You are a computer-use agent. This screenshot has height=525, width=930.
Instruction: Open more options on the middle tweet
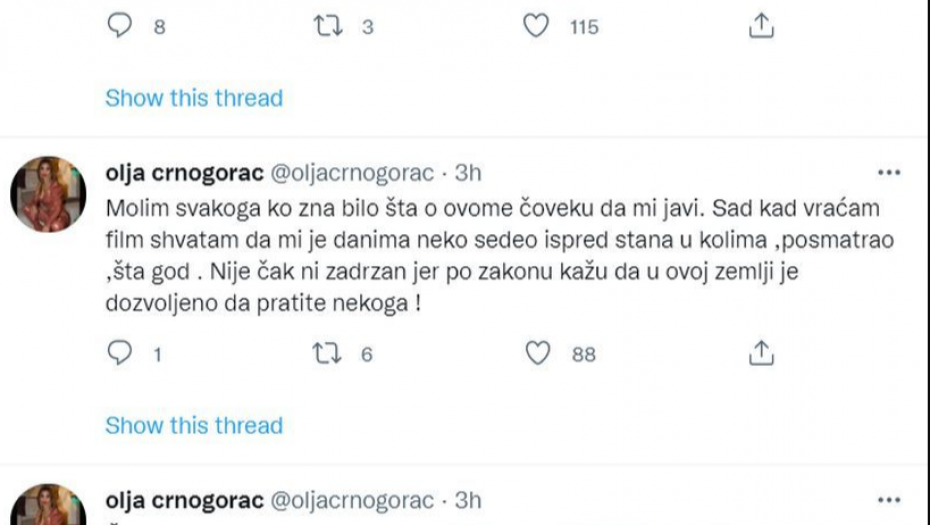coord(888,173)
